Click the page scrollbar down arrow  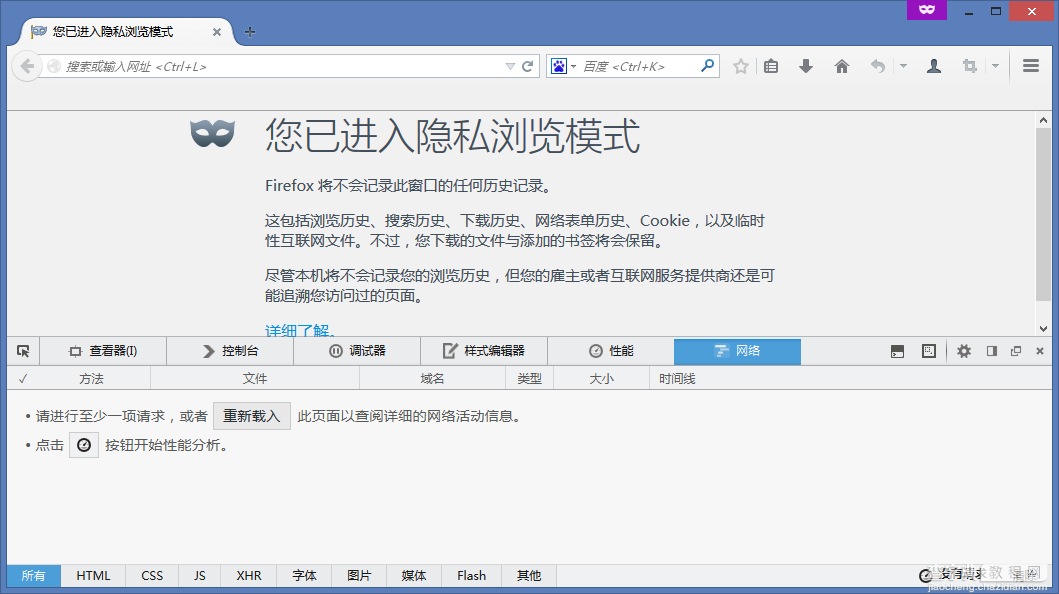pos(1043,329)
